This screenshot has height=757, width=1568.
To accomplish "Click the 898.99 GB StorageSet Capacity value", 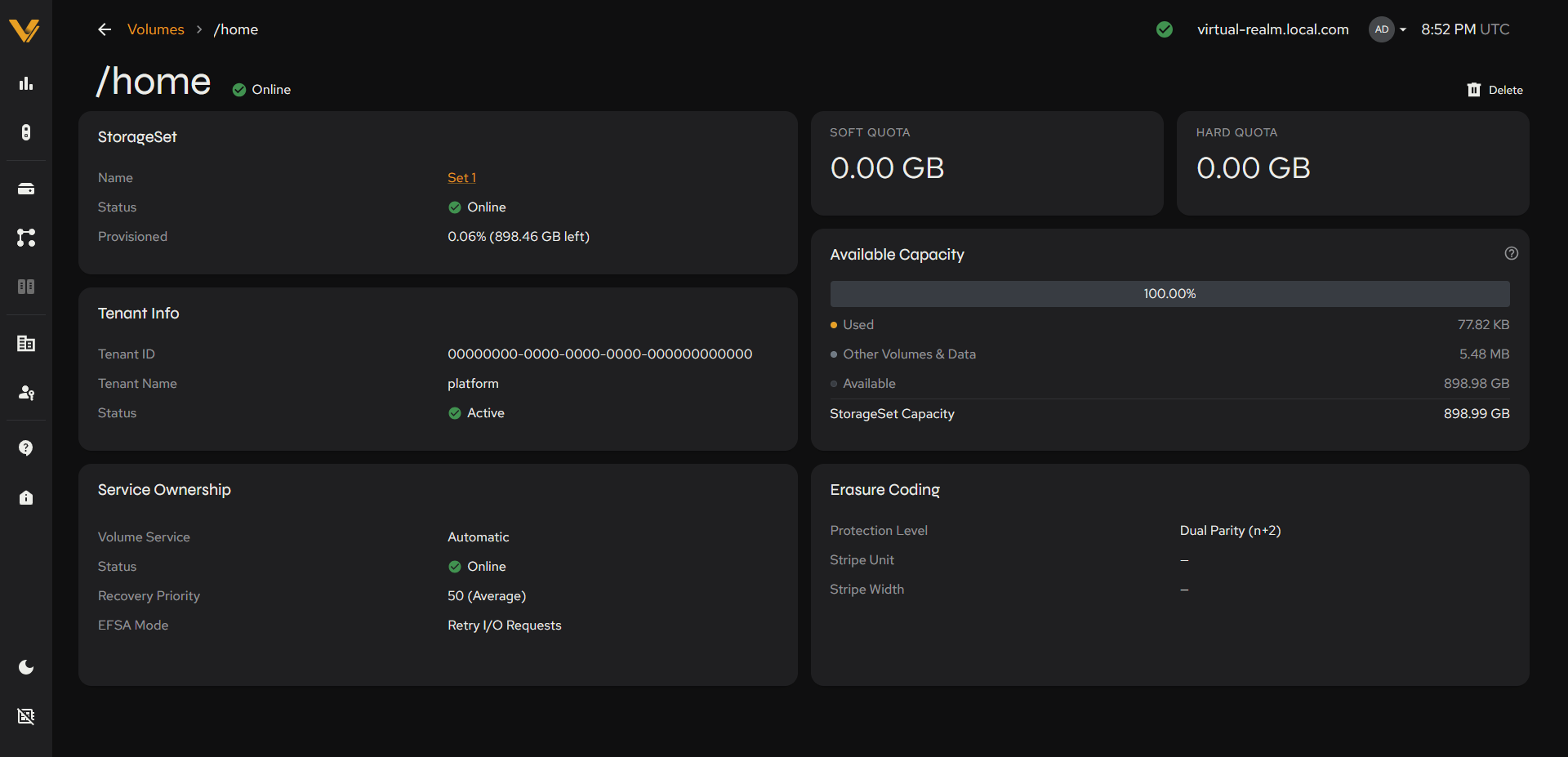I will click(1477, 413).
